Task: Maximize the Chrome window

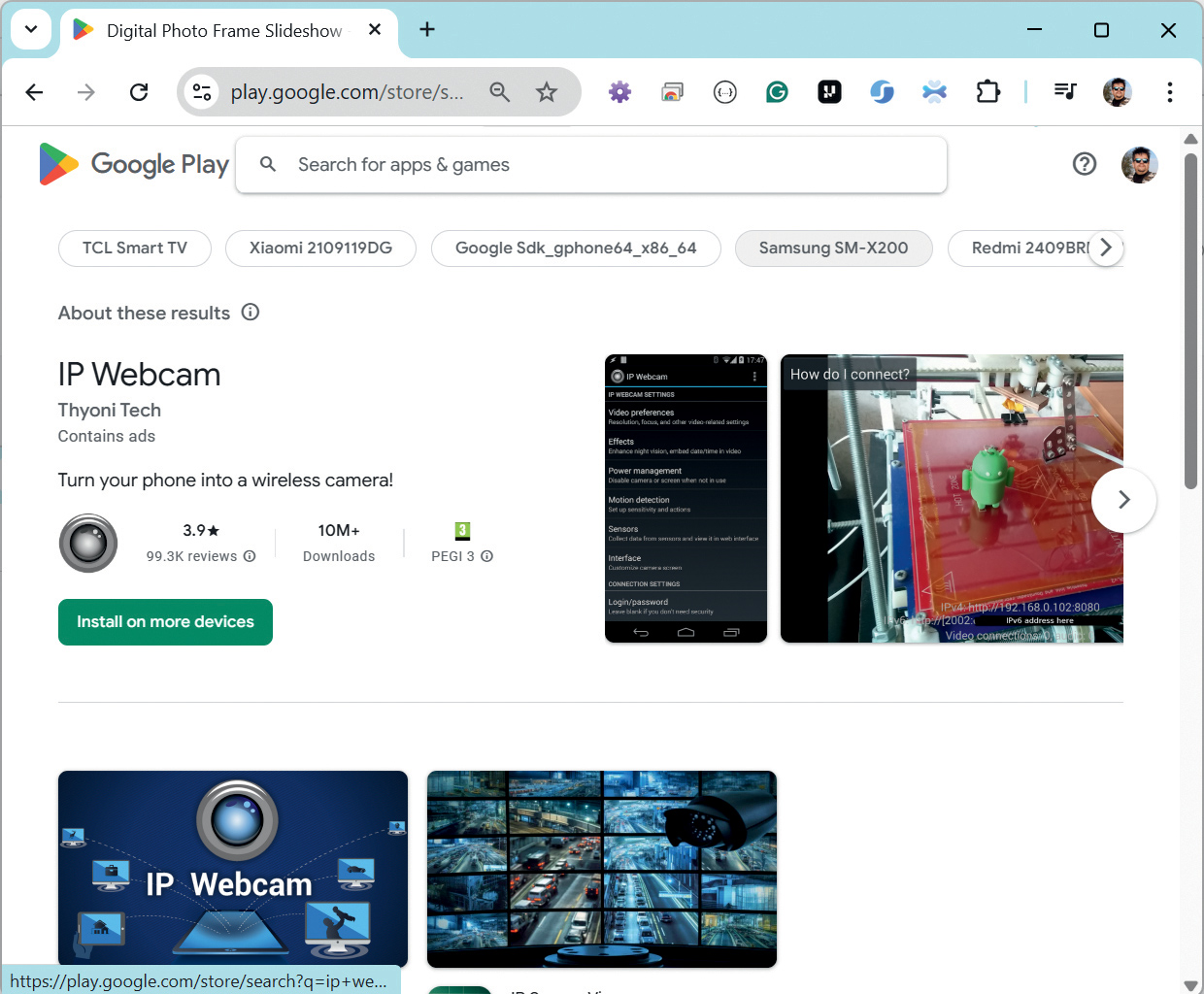Action: pyautogui.click(x=1101, y=30)
